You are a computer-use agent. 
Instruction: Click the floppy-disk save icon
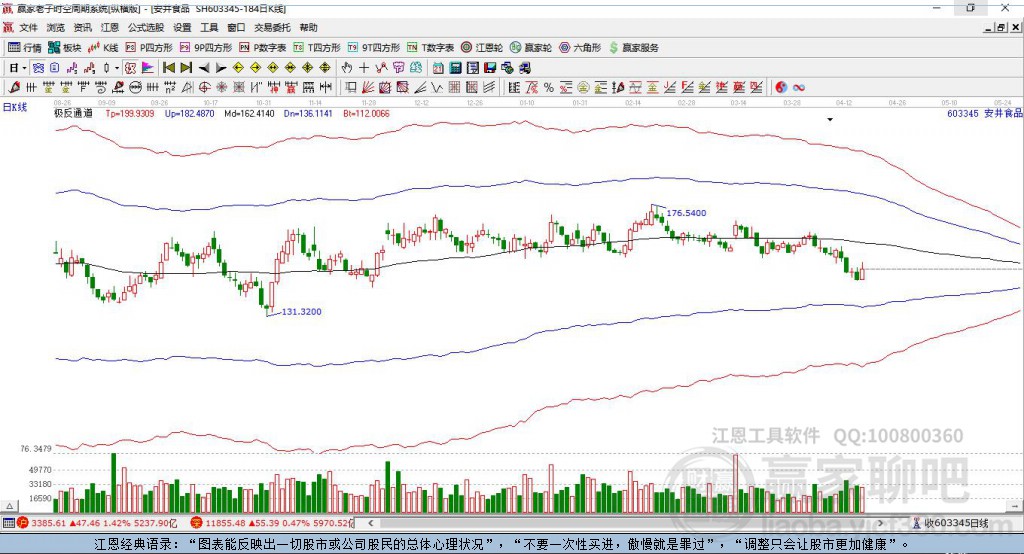click(490, 68)
